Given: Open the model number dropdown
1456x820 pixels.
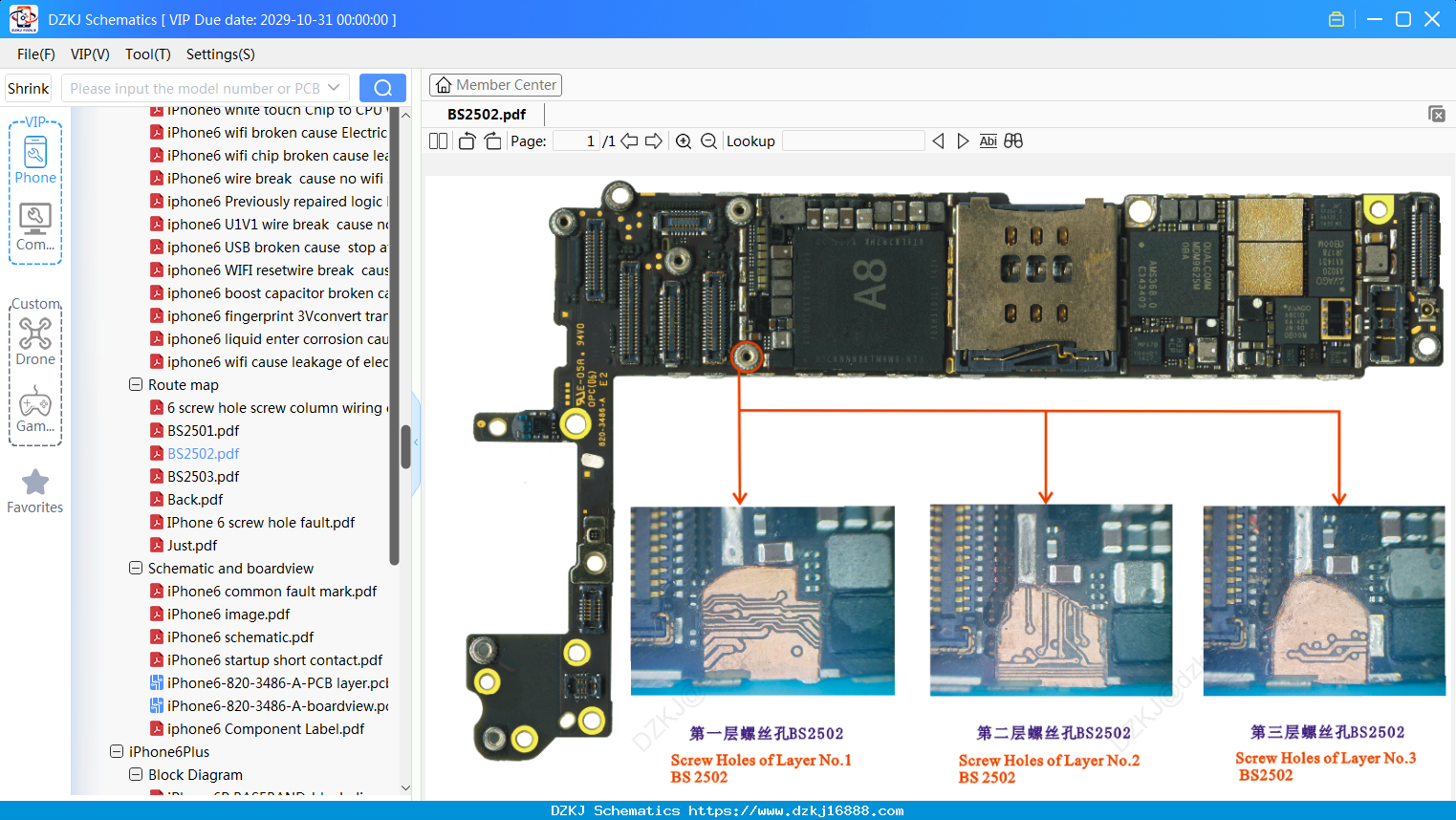Looking at the screenshot, I should (334, 88).
